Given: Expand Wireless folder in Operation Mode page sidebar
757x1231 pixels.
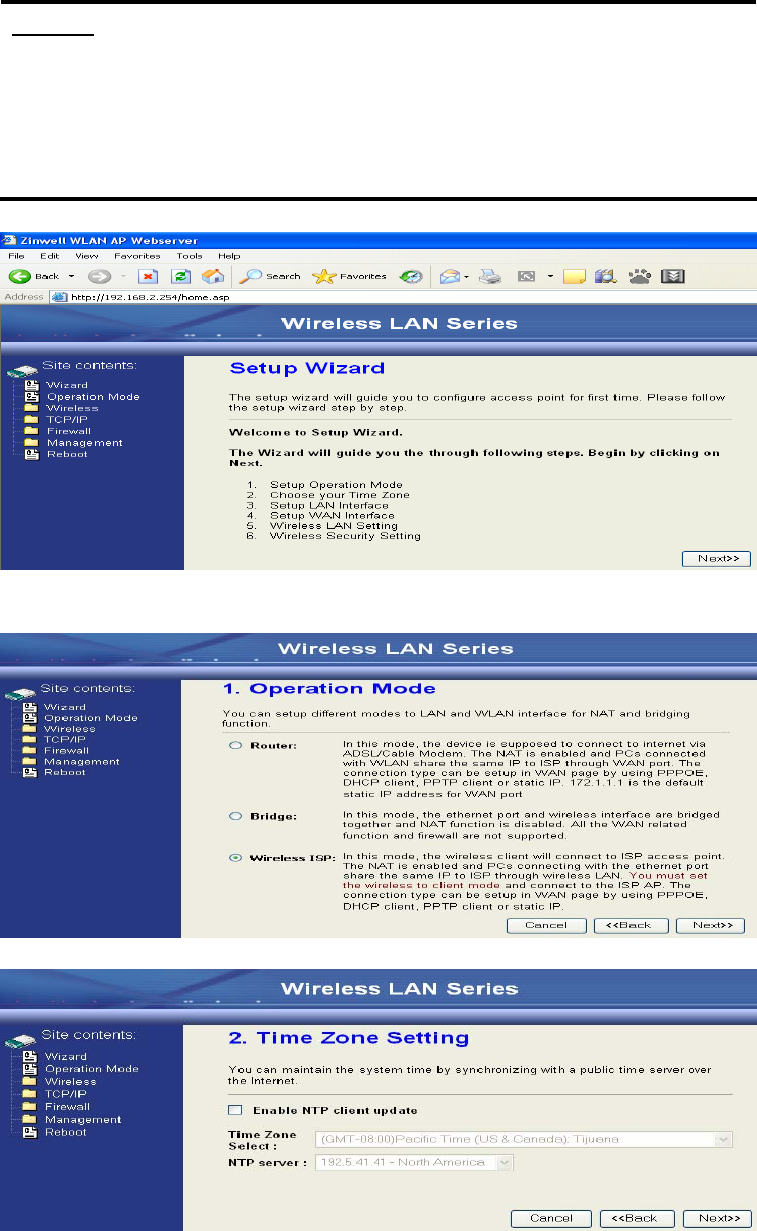Looking at the screenshot, I should coord(30,729).
